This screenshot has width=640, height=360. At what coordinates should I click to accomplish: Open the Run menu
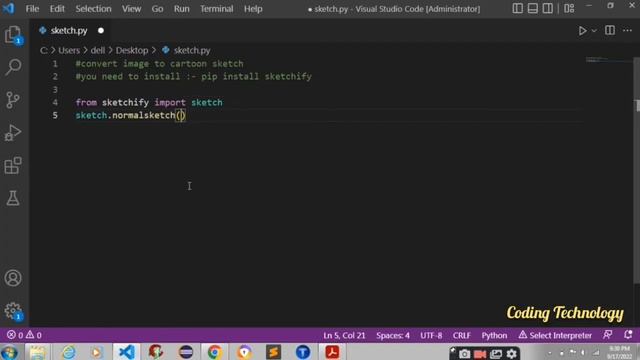(181, 9)
